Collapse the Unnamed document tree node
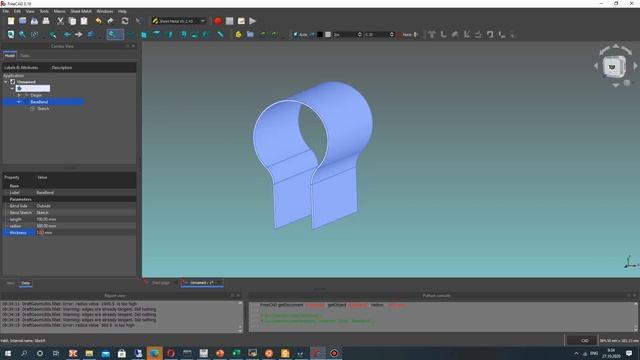 pos(6,82)
